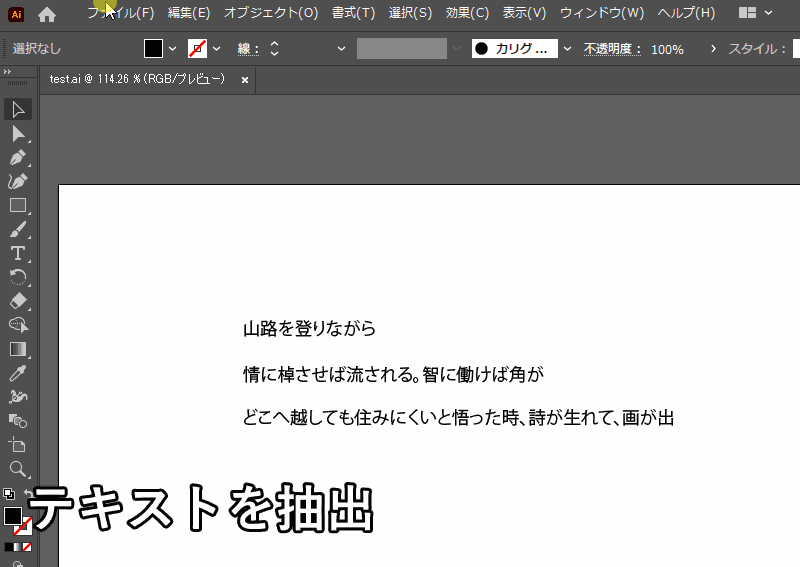Click the stroke color swatch in control bar

pyautogui.click(x=197, y=49)
